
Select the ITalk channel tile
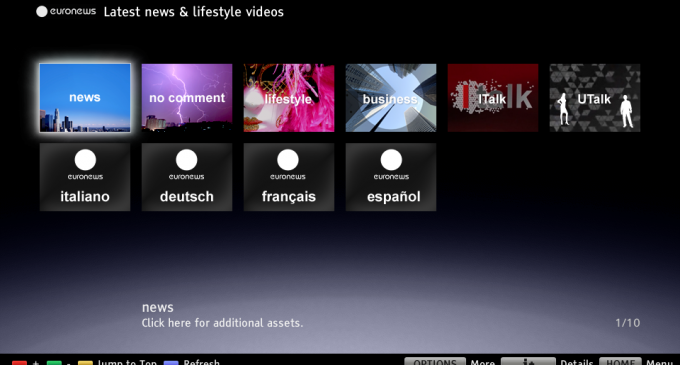click(x=493, y=98)
